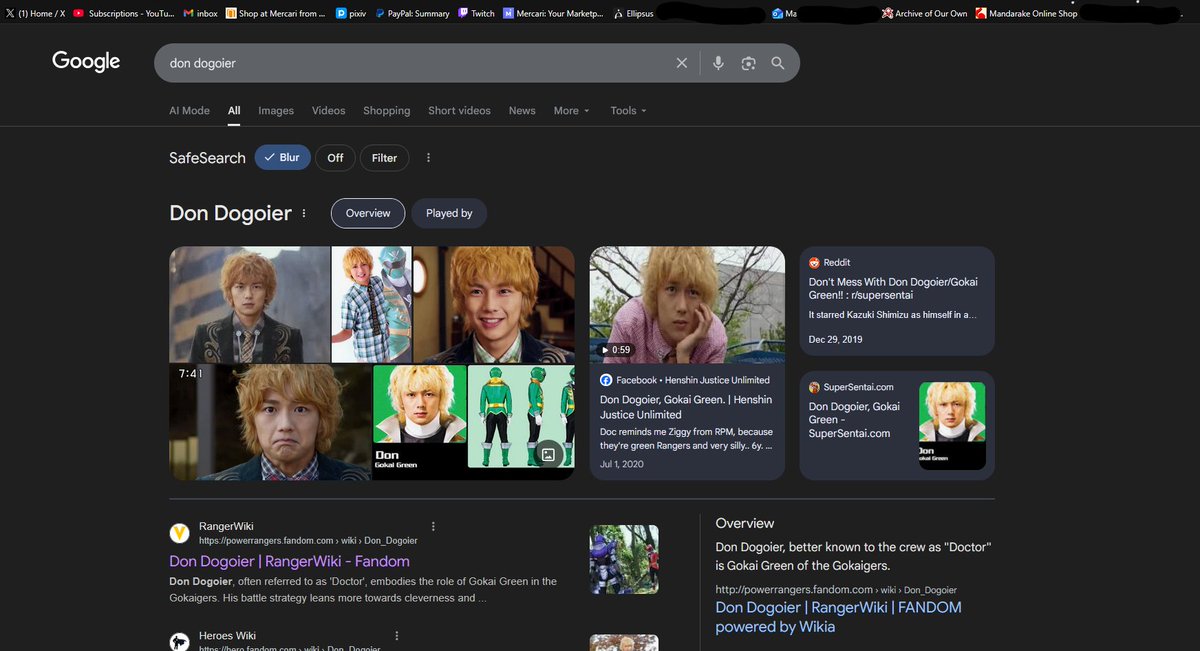Switch to Mandarake Online Shop tab
This screenshot has height=651, width=1200.
pos(1026,14)
